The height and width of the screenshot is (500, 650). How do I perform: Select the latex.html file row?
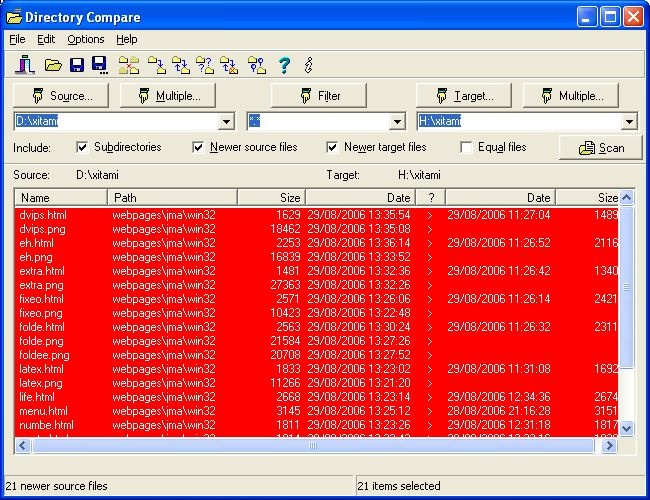tap(317, 369)
